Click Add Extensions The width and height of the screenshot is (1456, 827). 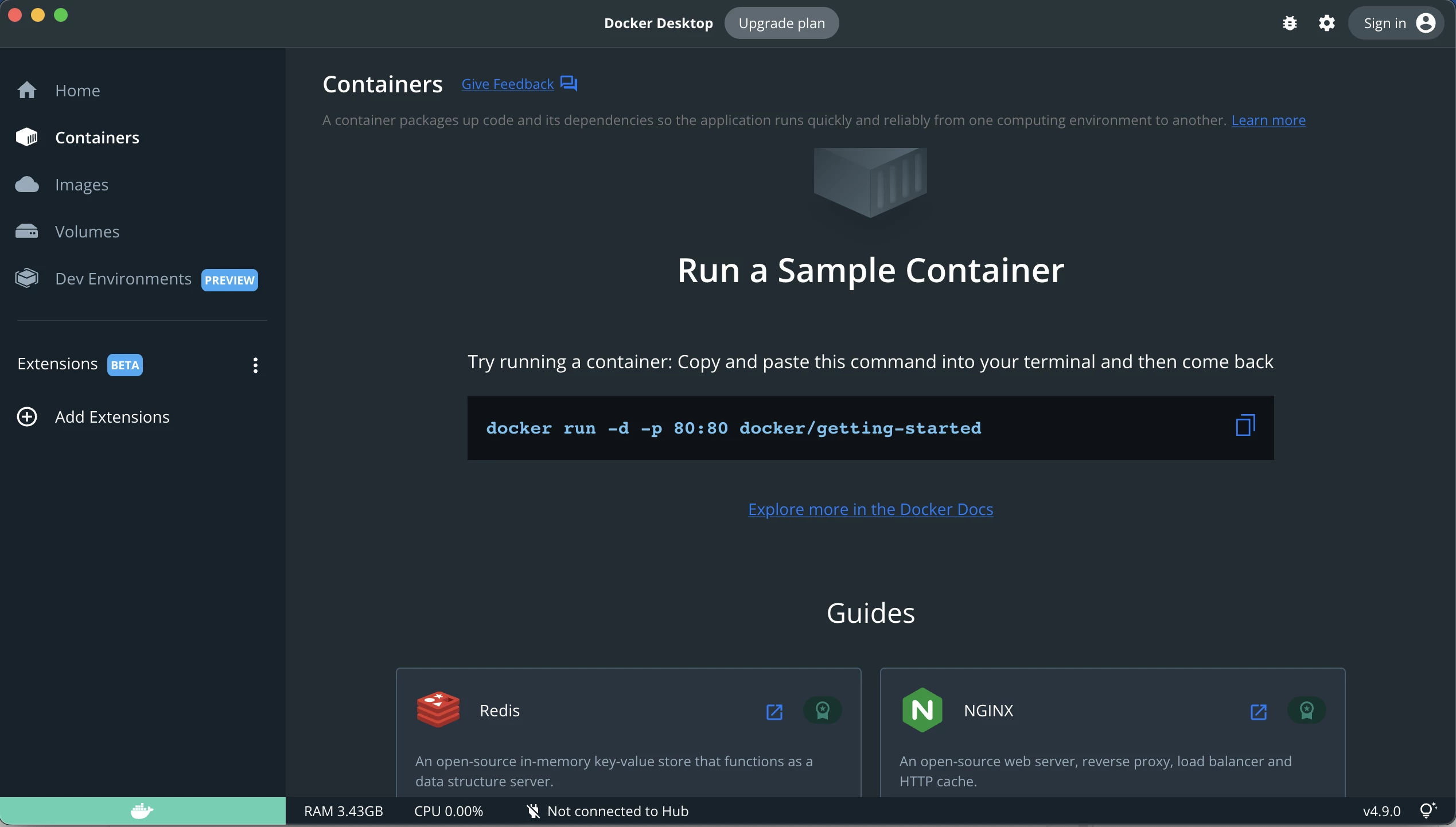[x=112, y=417]
